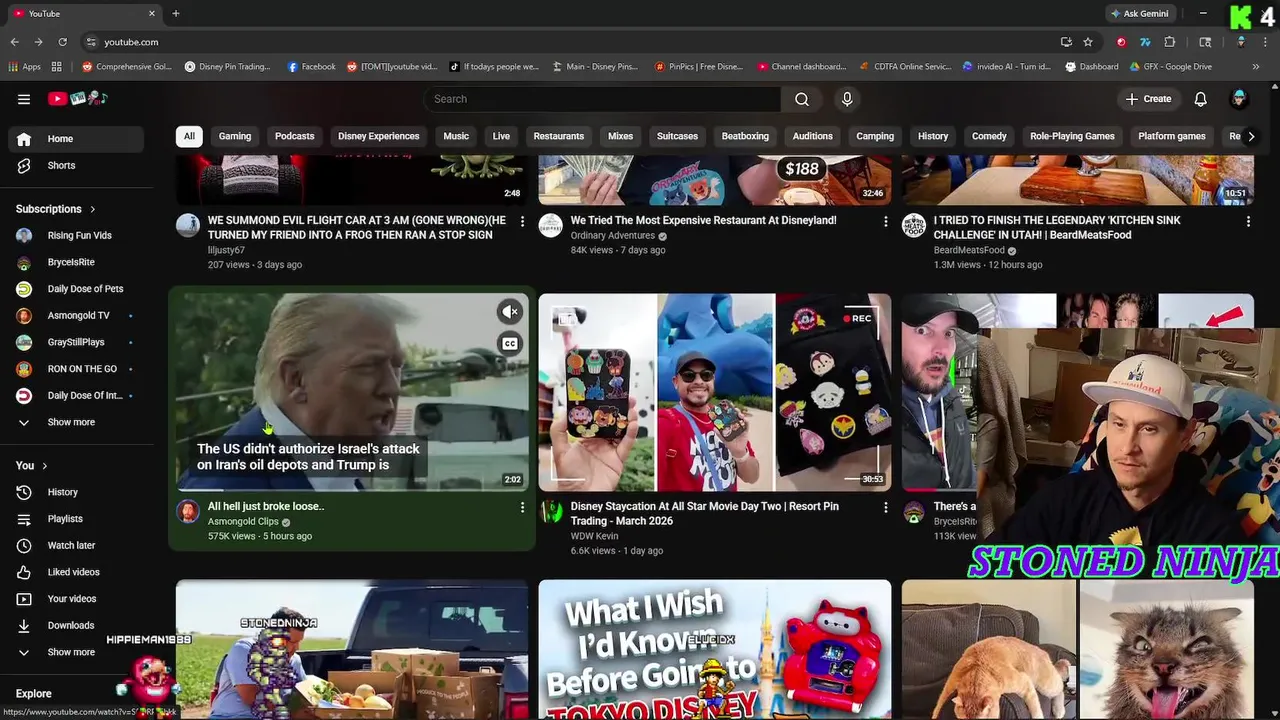Select the Role-Playing Games chip

1072,136
